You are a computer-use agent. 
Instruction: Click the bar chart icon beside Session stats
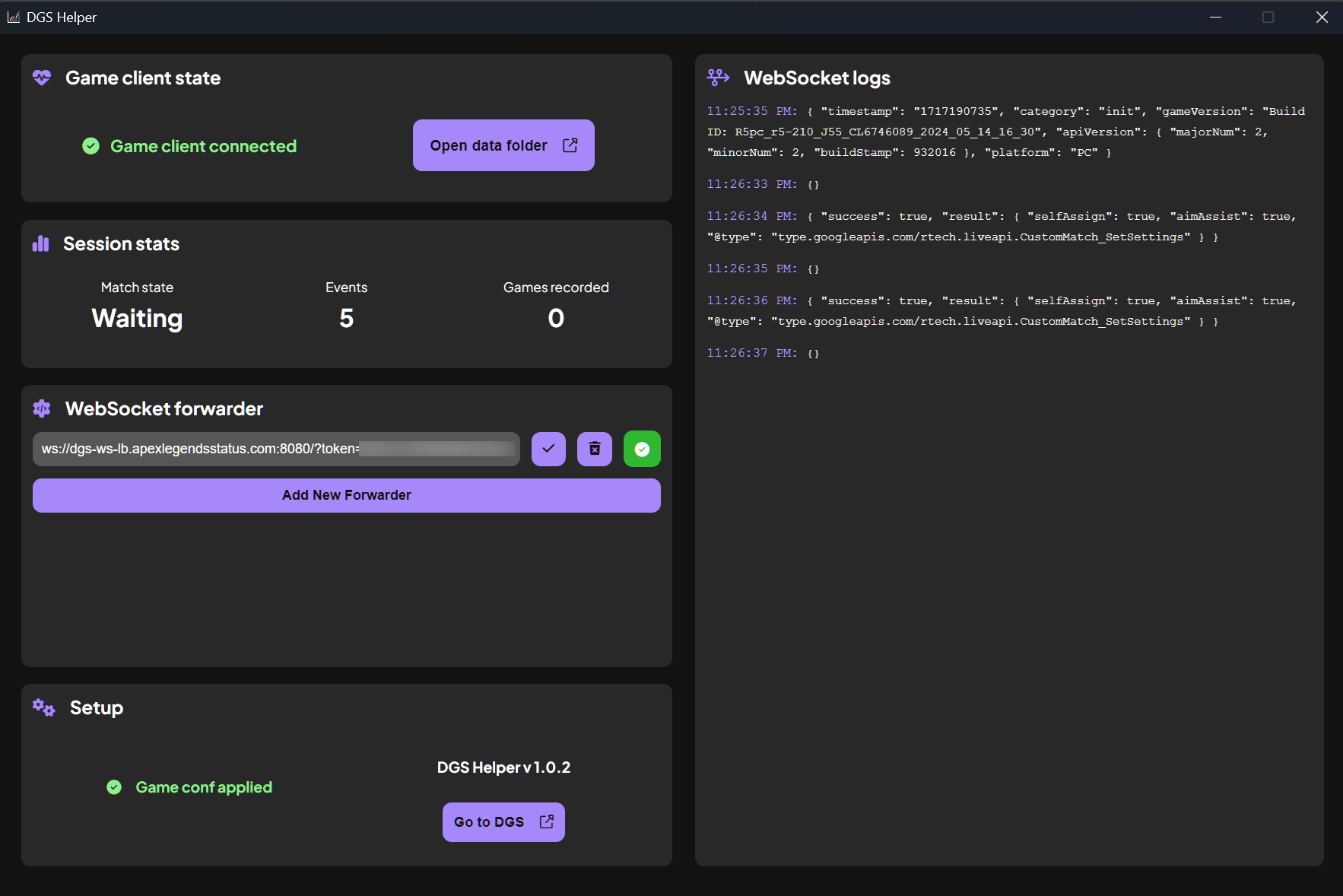tap(40, 243)
